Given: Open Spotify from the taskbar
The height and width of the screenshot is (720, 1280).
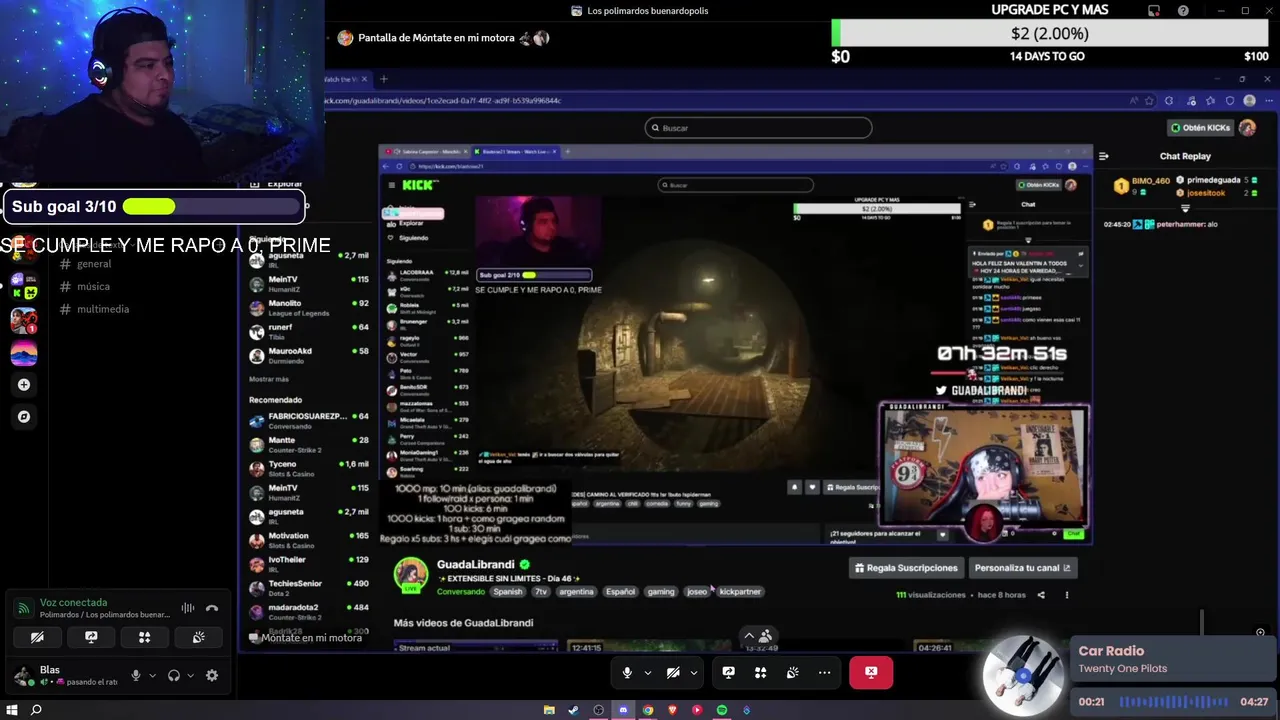Looking at the screenshot, I should pos(722,710).
